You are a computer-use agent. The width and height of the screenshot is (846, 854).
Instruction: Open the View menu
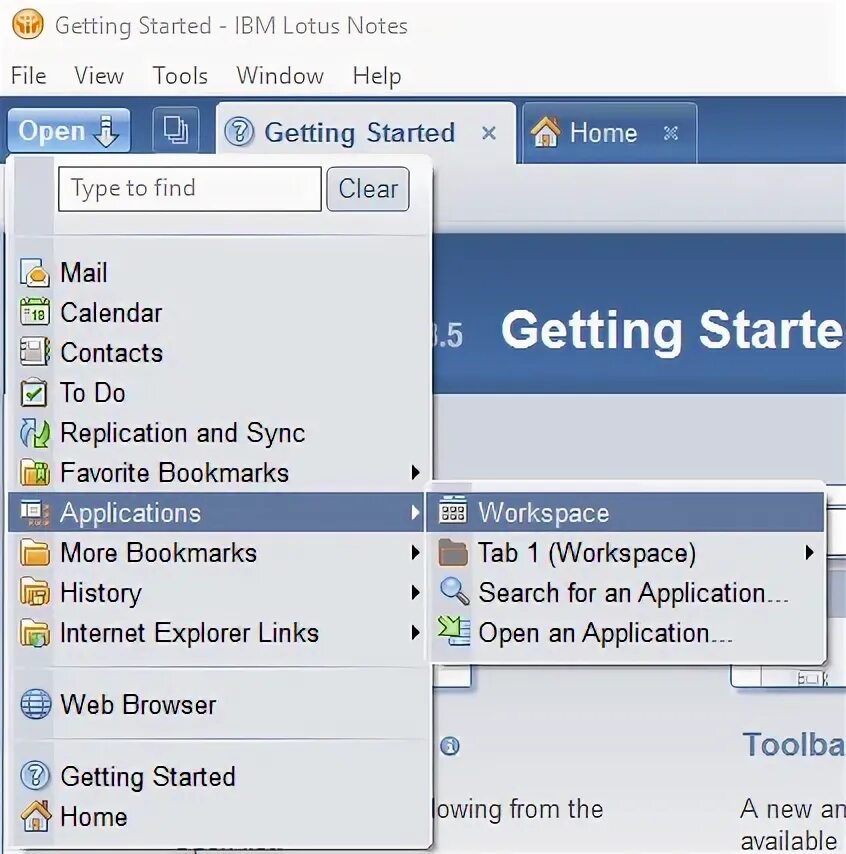tap(99, 76)
